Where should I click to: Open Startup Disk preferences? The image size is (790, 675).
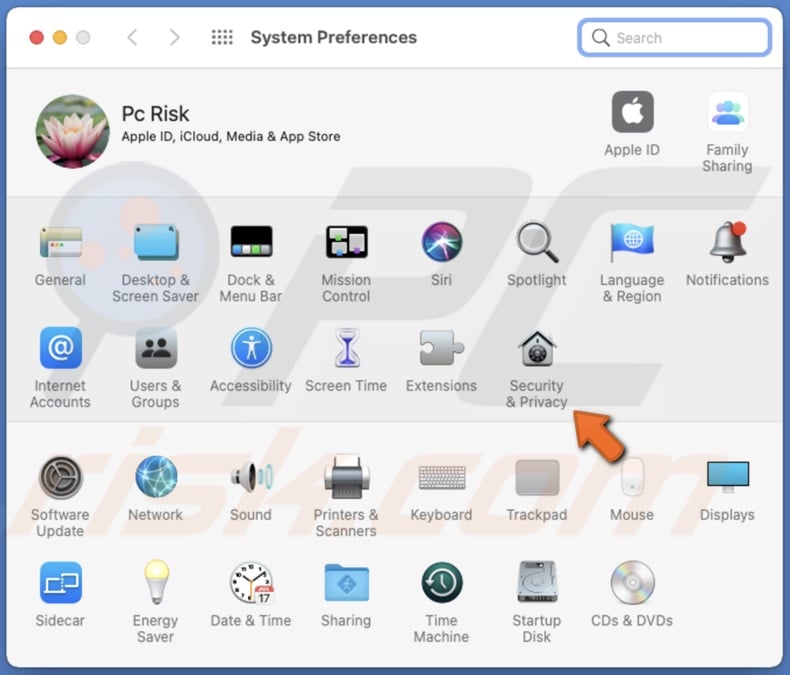coord(536,585)
